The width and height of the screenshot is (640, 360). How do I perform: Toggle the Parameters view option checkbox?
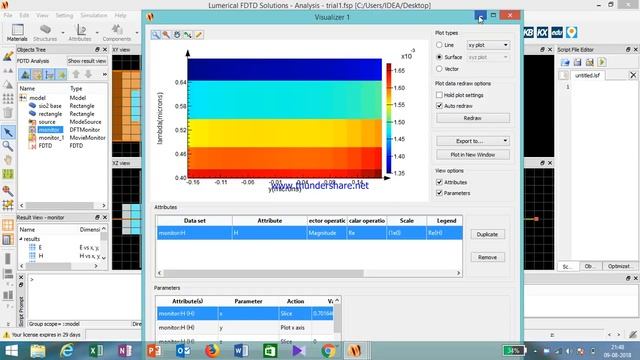439,193
